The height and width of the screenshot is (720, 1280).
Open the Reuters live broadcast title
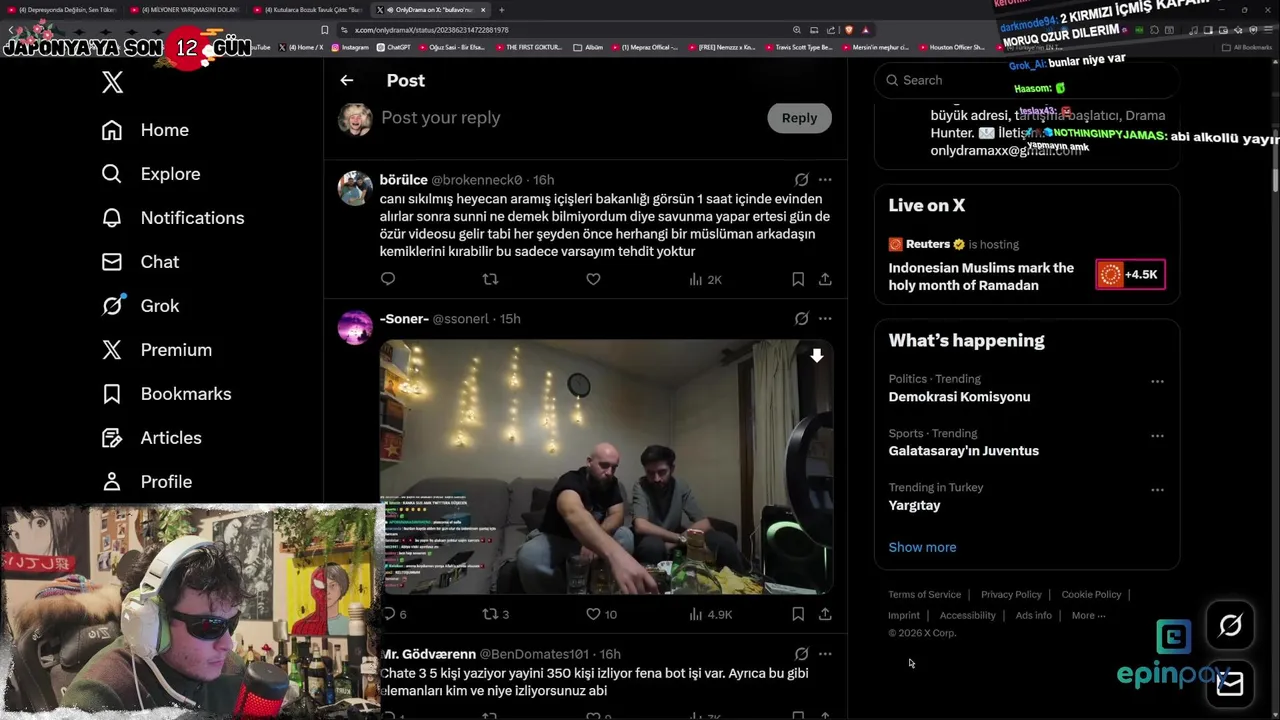point(981,277)
